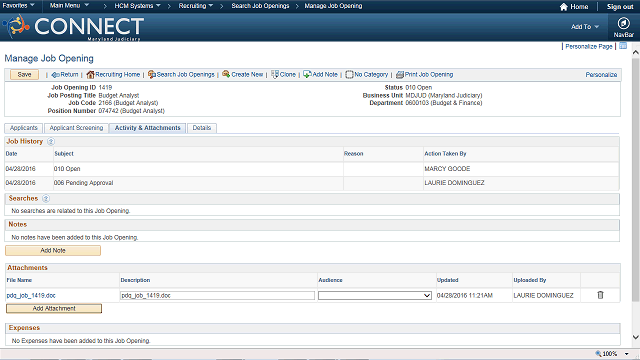
Task: Click the Add Attachment button
Action: point(54,309)
